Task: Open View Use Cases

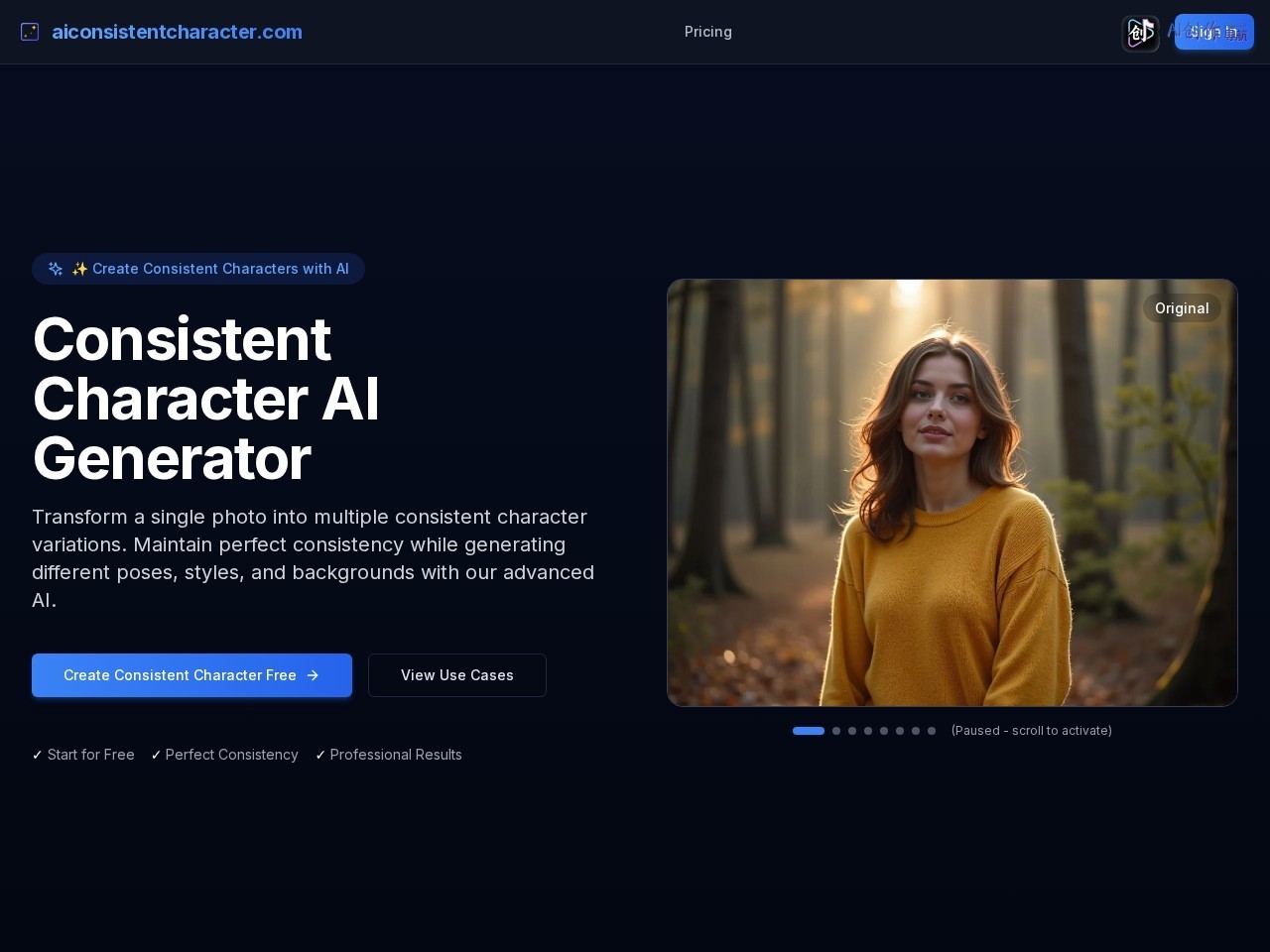Action: 457,675
